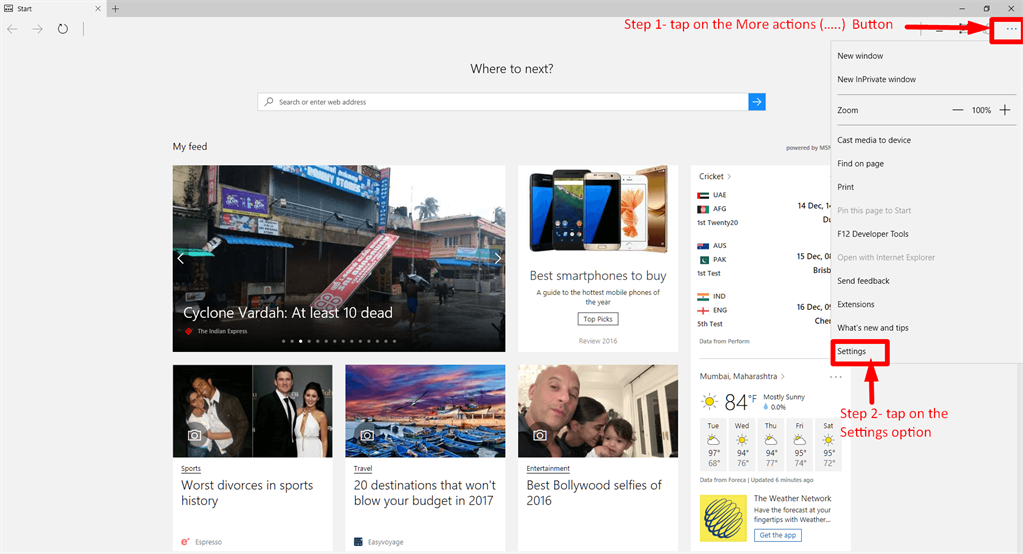This screenshot has height=554, width=1023.
Task: Choose New InPrivate window
Action: [x=876, y=80]
